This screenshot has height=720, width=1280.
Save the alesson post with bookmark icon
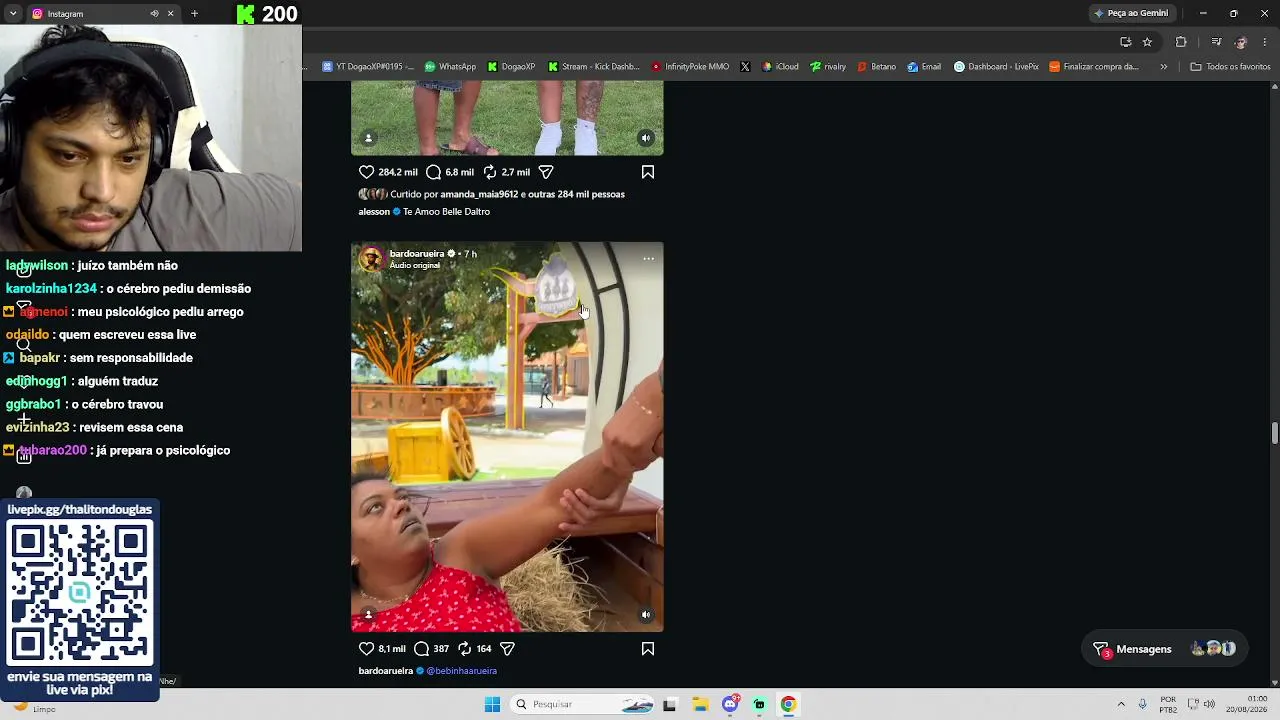pyautogui.click(x=648, y=172)
